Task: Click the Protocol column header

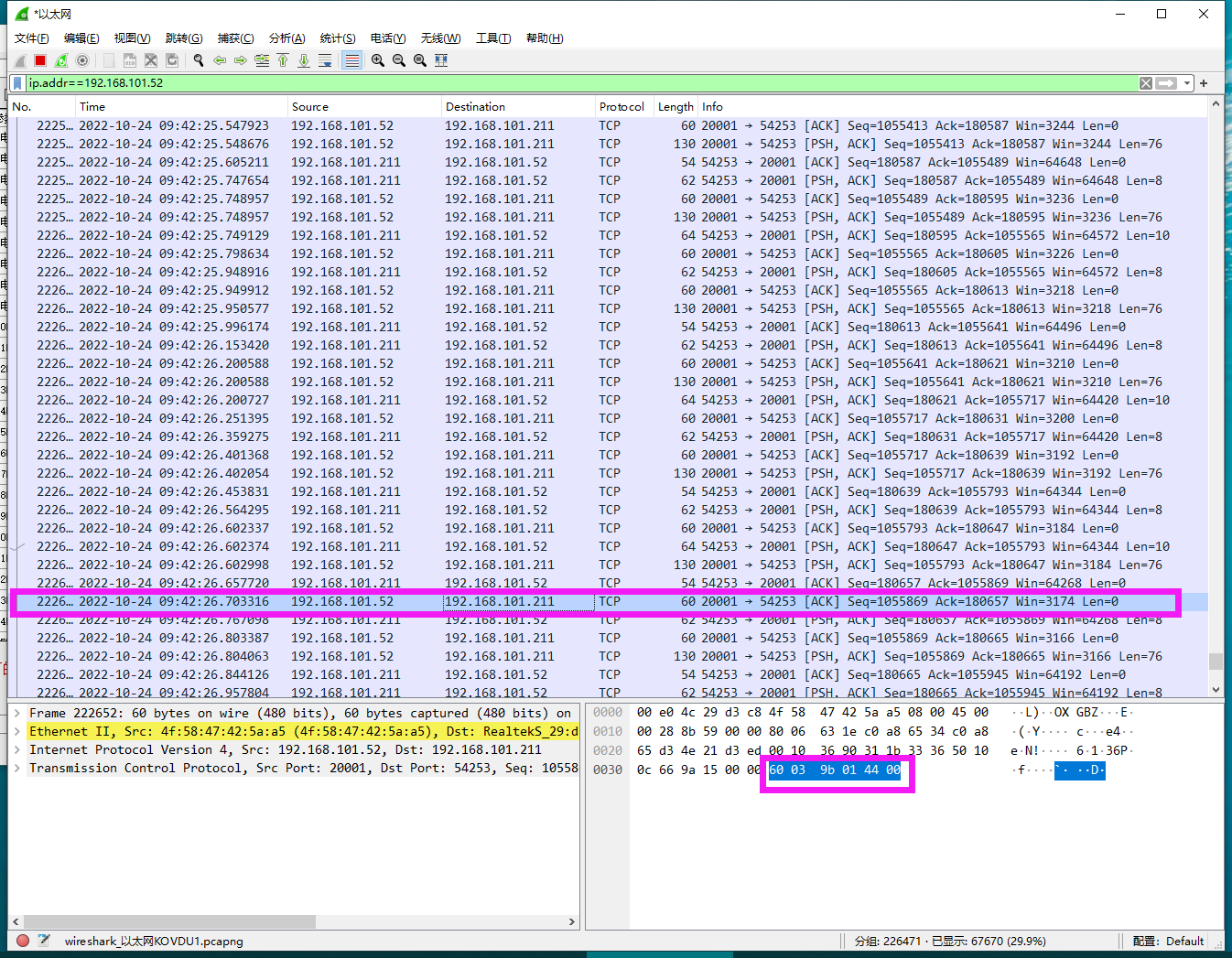Action: [x=621, y=107]
